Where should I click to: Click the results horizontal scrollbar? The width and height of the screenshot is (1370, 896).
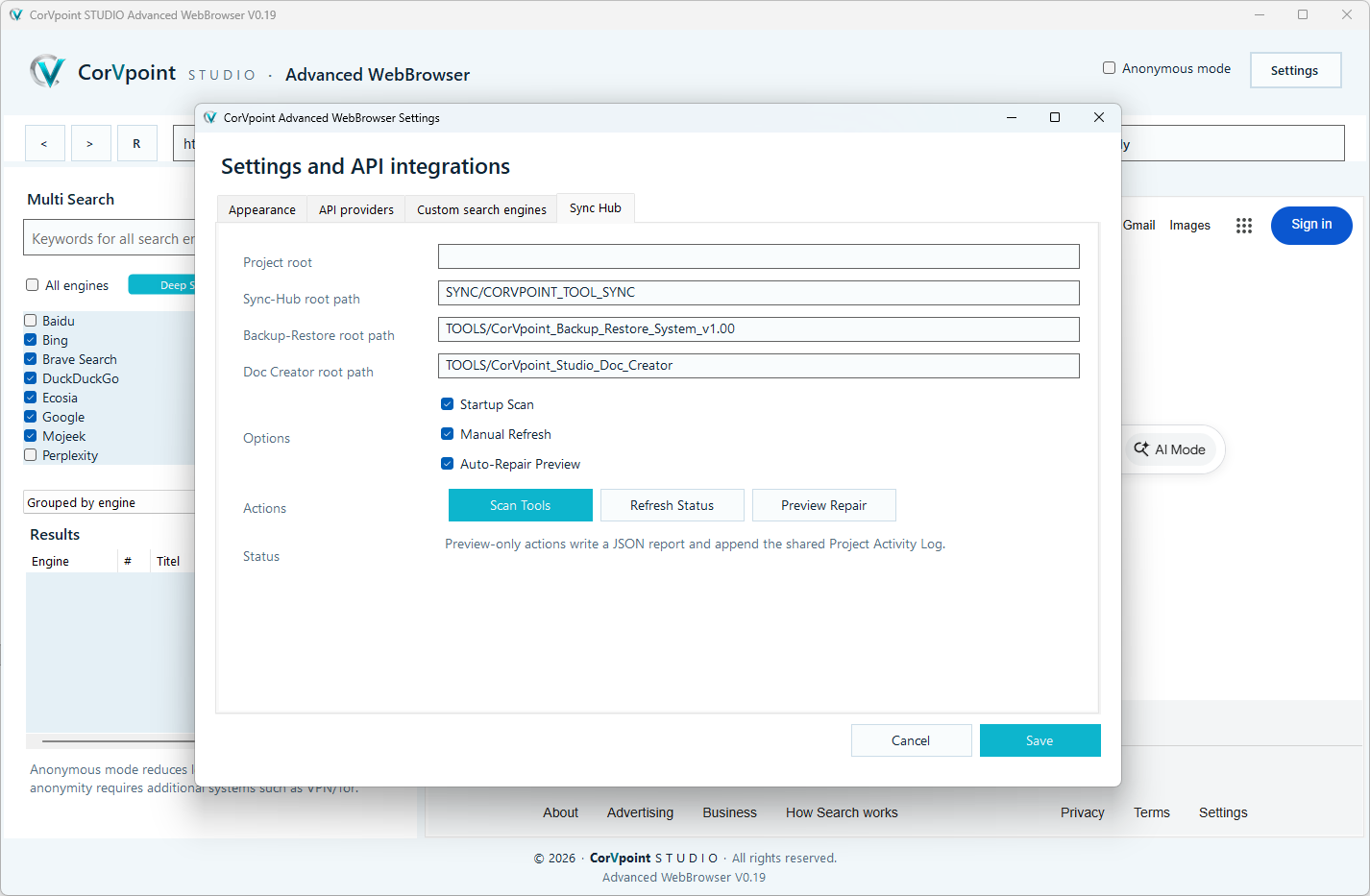118,741
